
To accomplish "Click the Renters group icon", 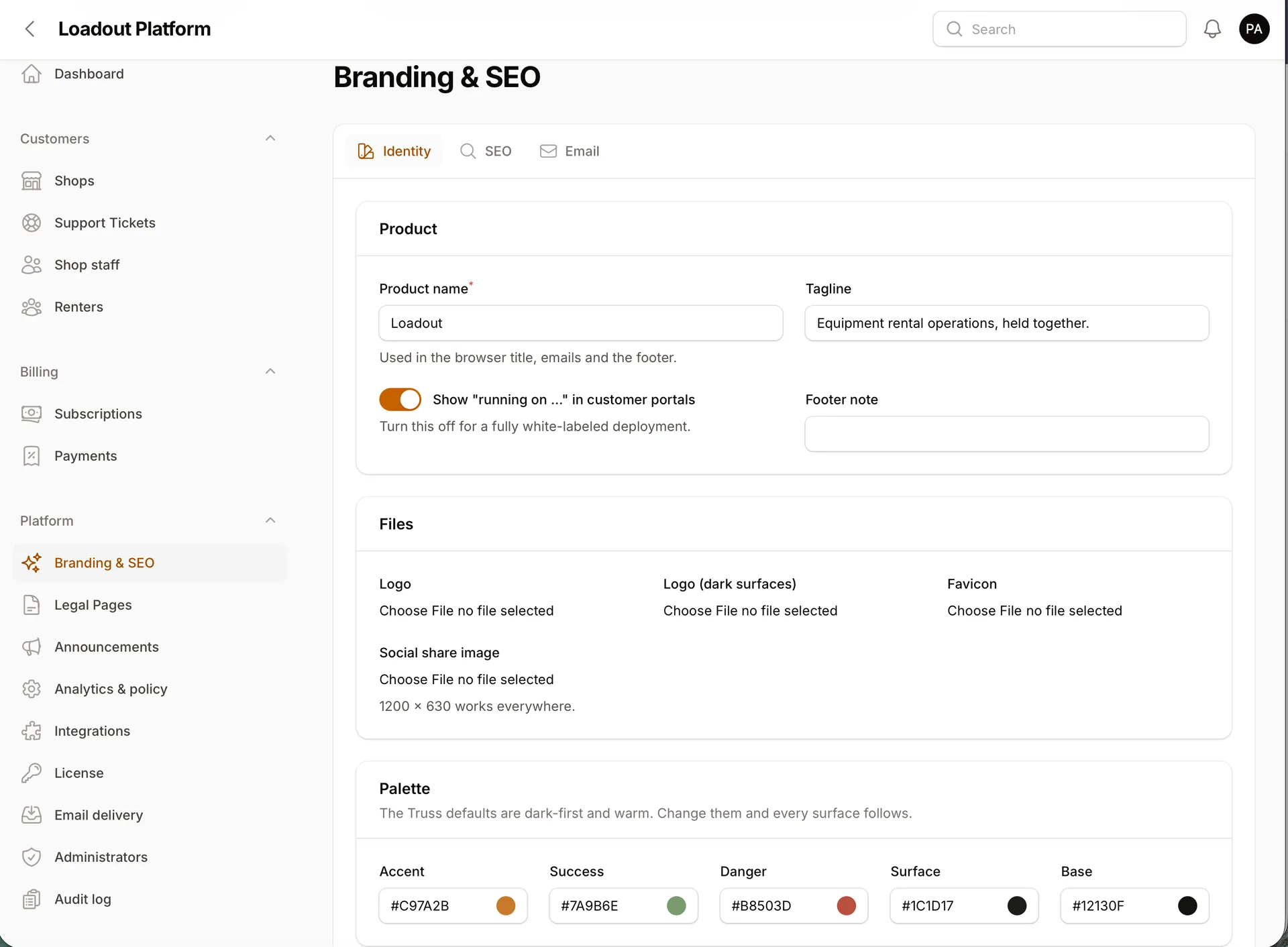I will (32, 307).
